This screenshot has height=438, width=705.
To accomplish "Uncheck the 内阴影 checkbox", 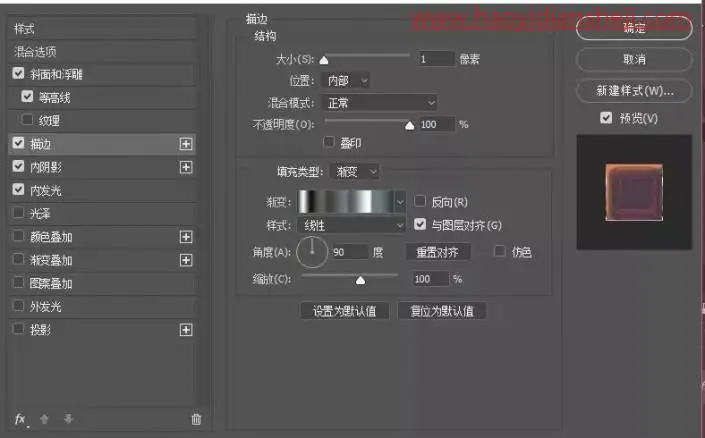I will tap(18, 166).
